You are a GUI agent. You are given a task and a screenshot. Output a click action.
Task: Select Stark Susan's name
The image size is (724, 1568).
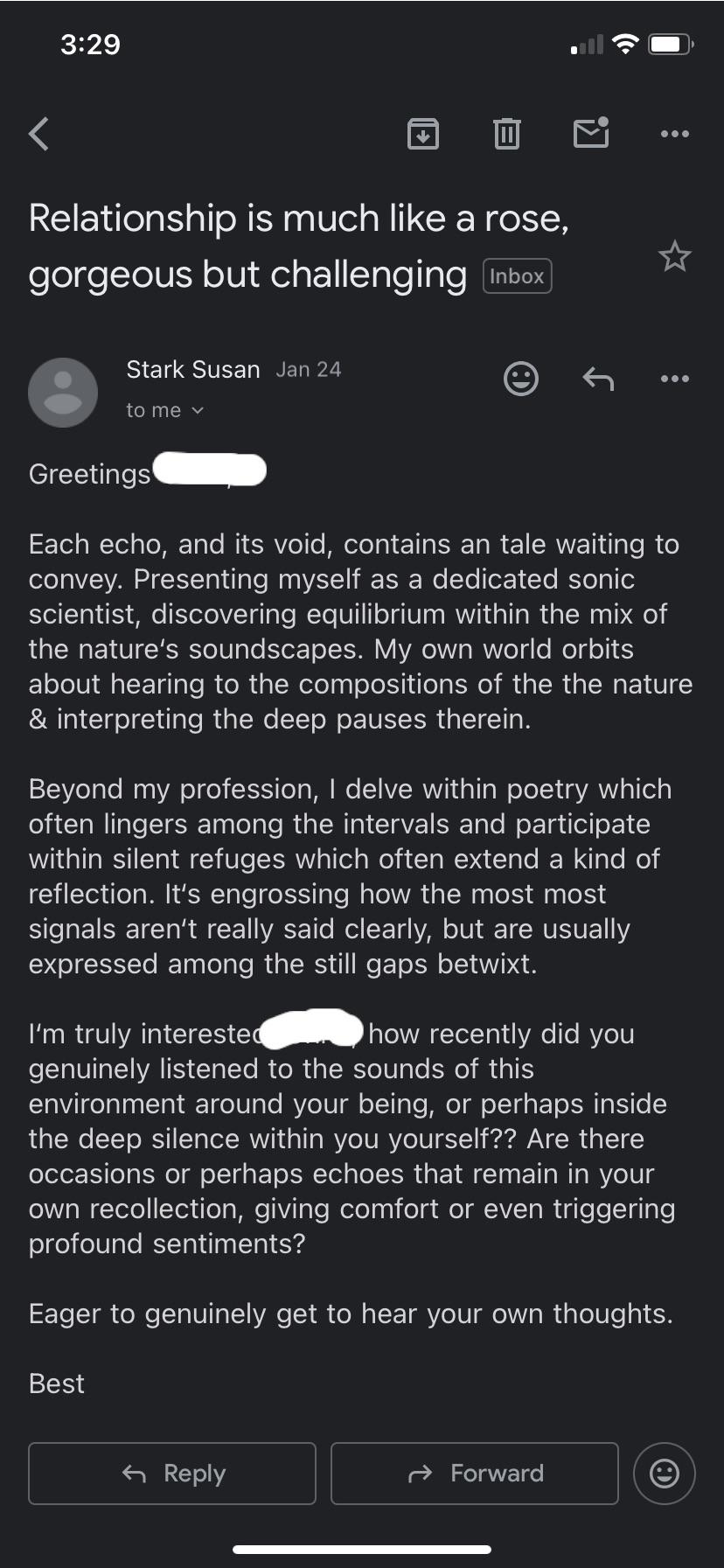(193, 369)
